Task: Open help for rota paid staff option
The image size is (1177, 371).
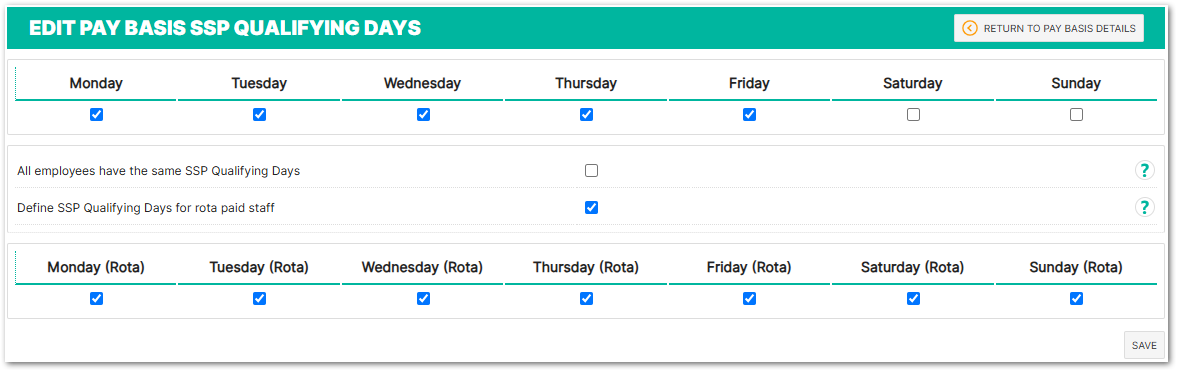Action: point(1144,207)
